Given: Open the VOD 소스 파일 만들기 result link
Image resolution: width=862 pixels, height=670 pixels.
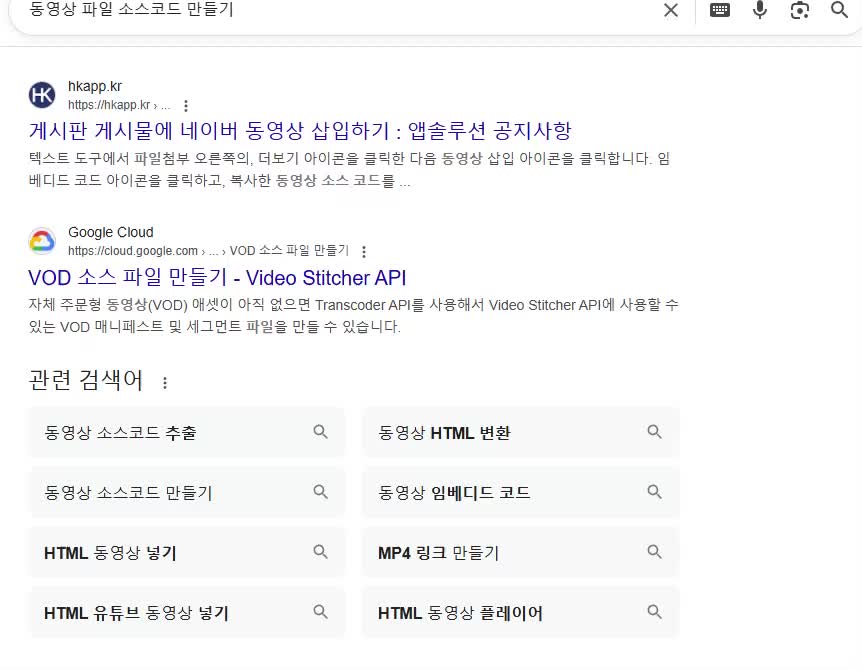Looking at the screenshot, I should tap(217, 277).
